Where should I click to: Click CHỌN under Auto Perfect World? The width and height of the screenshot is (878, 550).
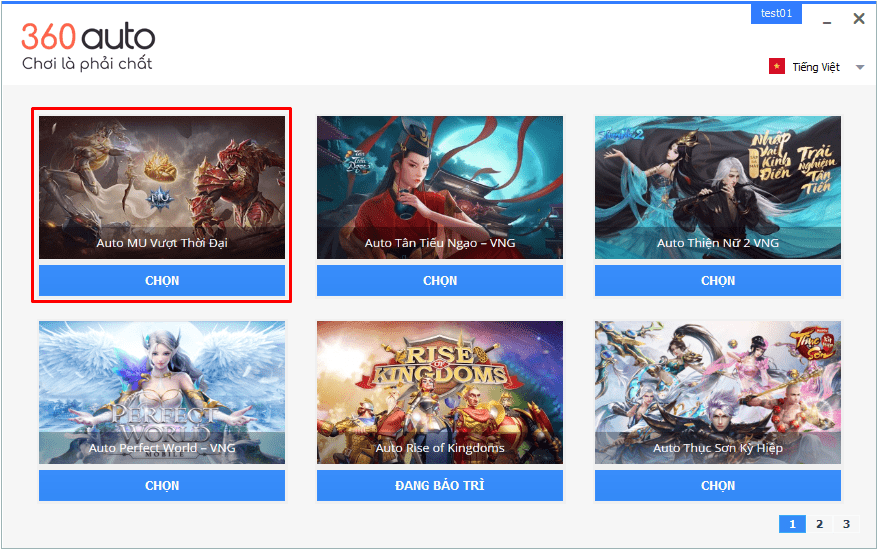click(162, 486)
